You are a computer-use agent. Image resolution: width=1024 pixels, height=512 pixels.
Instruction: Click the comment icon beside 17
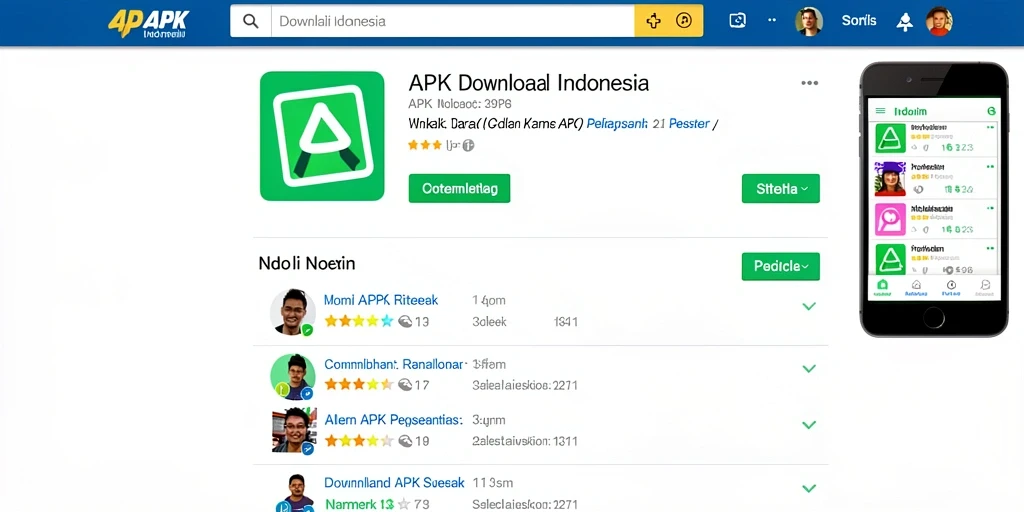404,385
